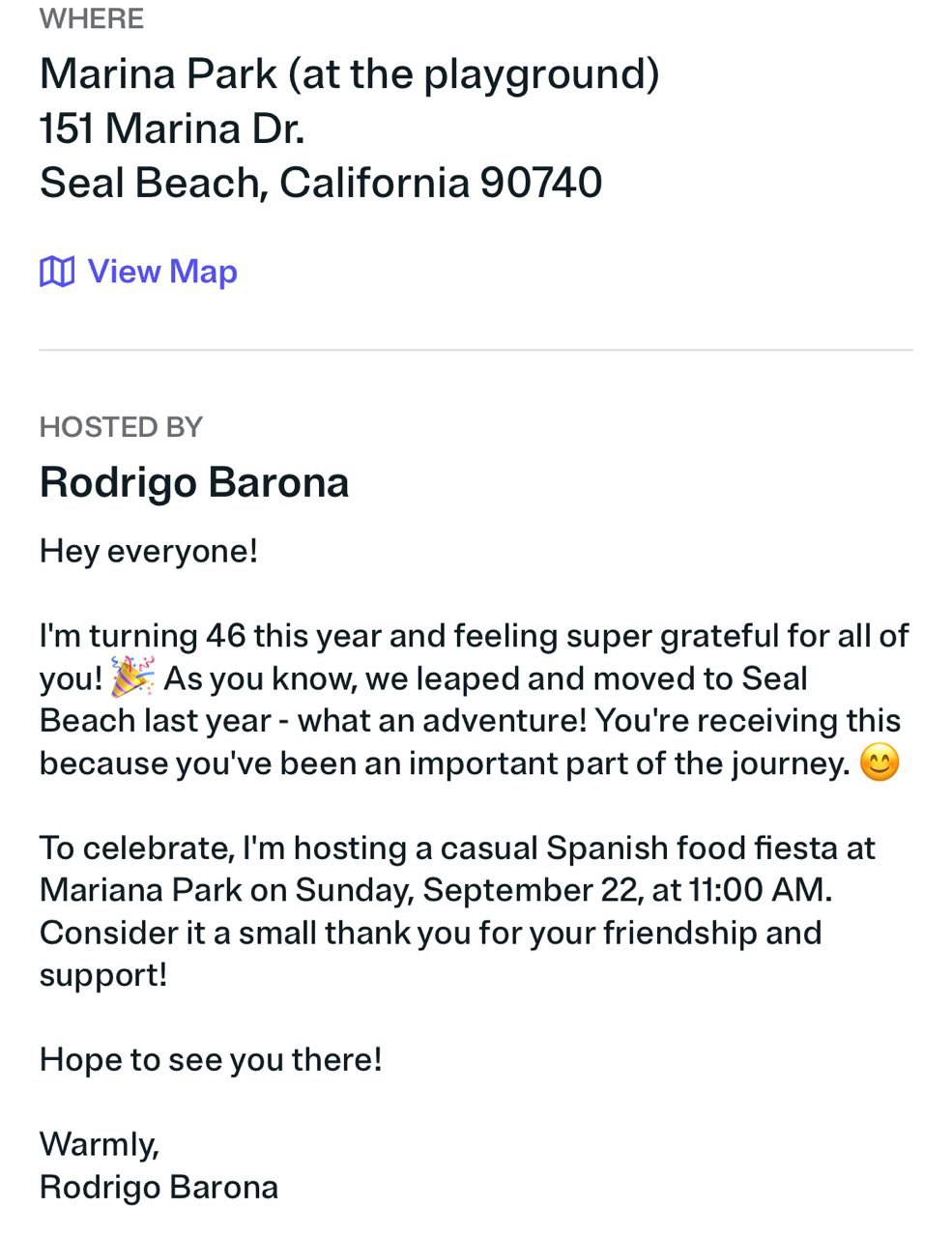
Task: Click the WHERE section label
Action: point(92,18)
